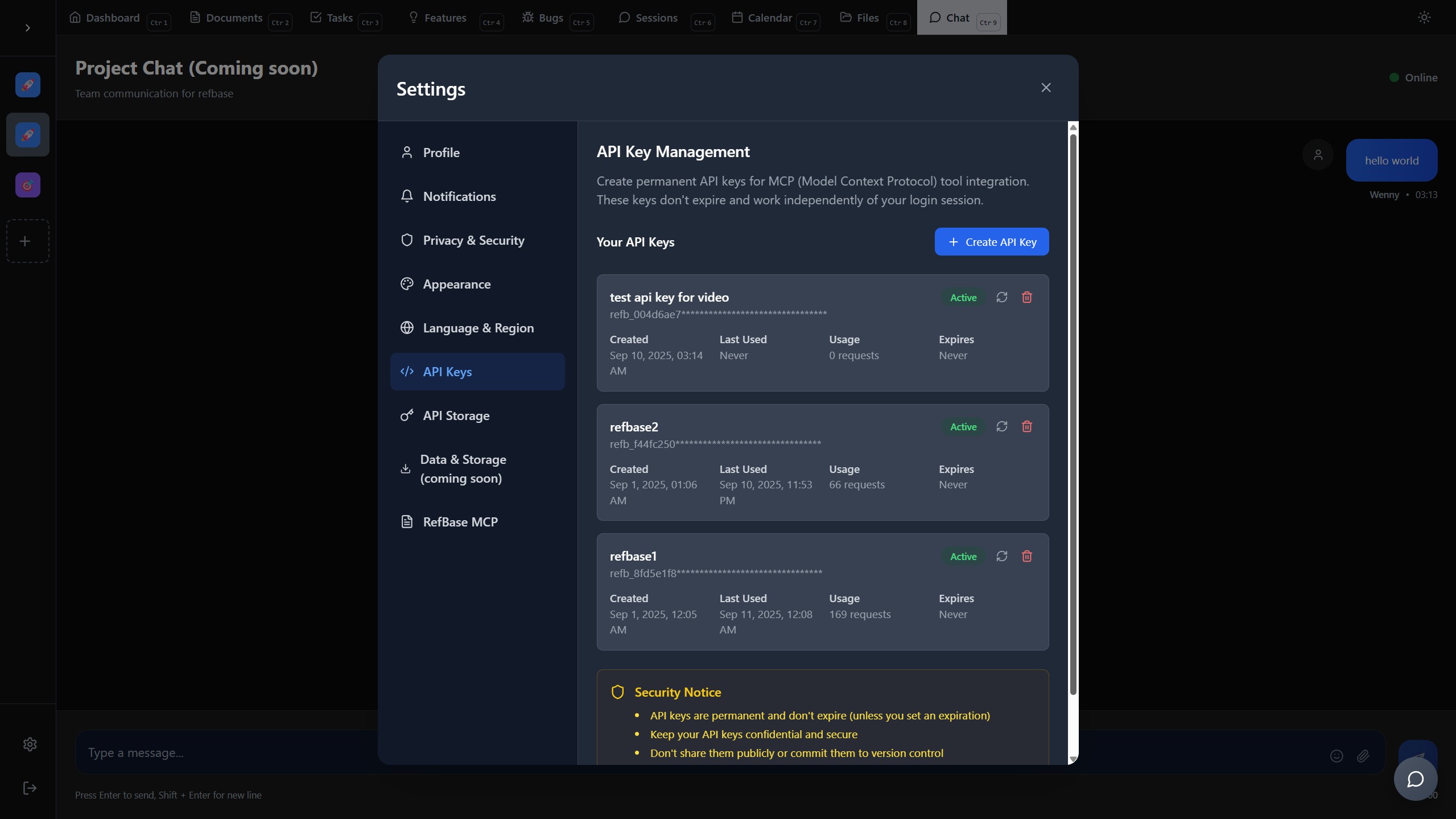Open the Appearance settings section
This screenshot has height=819, width=1456.
[456, 284]
